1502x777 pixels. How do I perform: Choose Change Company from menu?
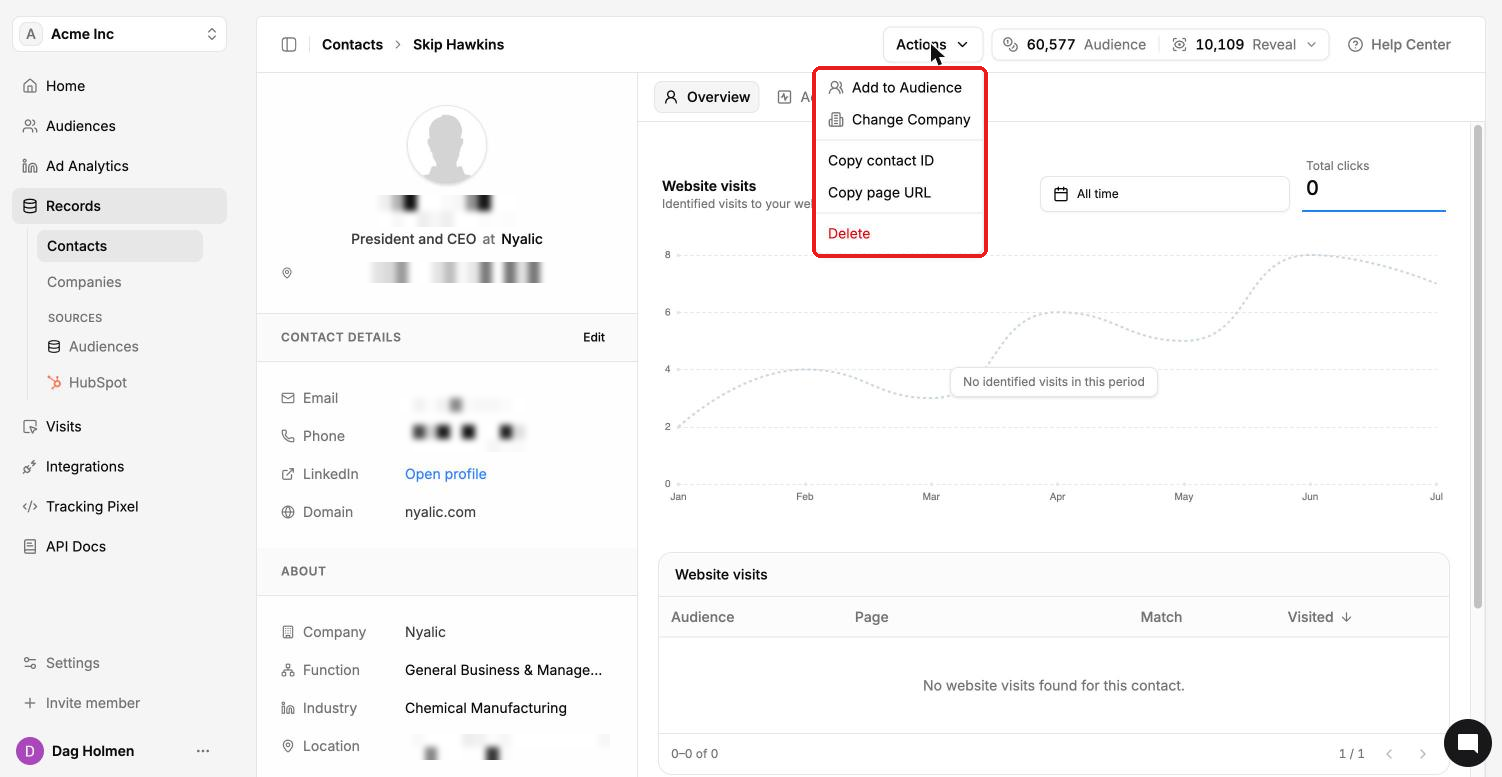900,119
